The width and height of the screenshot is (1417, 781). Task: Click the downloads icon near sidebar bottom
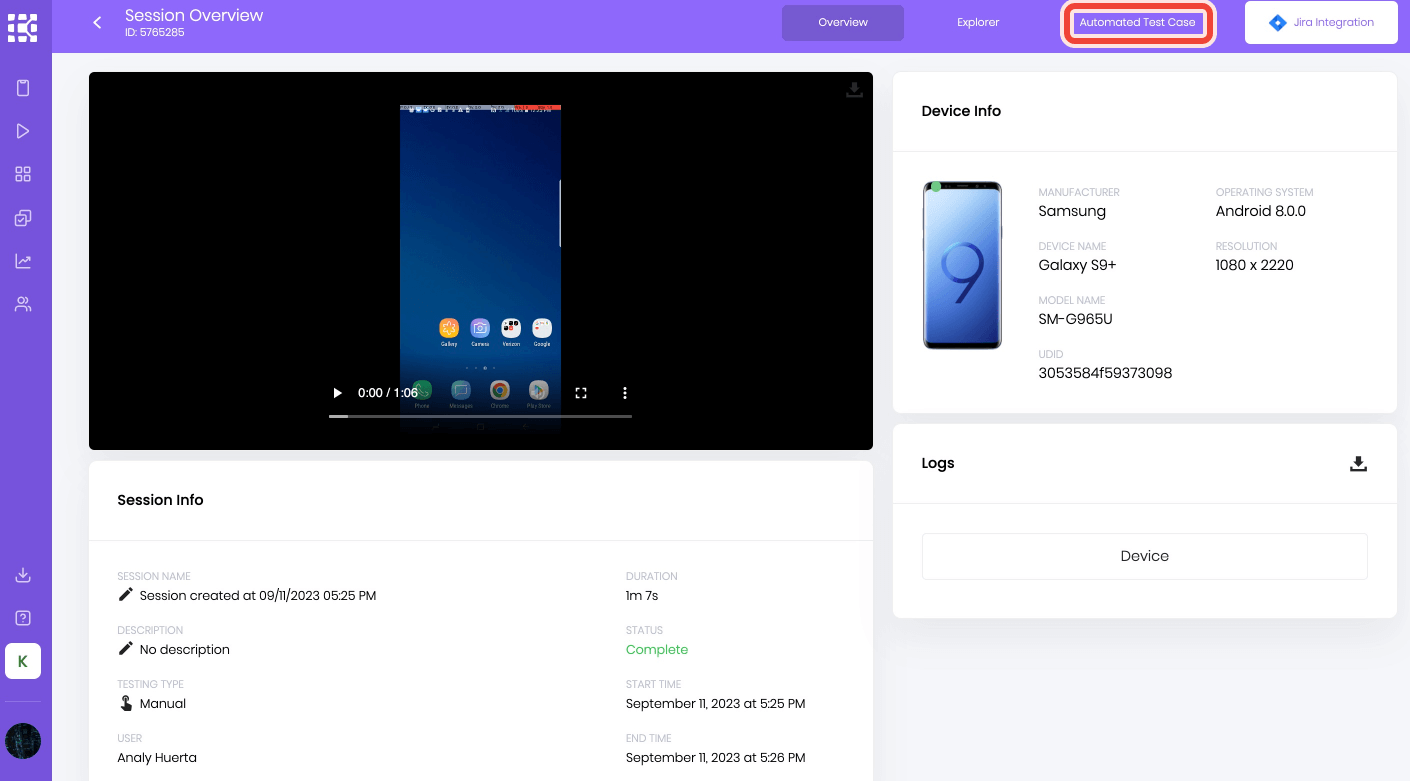(x=23, y=575)
